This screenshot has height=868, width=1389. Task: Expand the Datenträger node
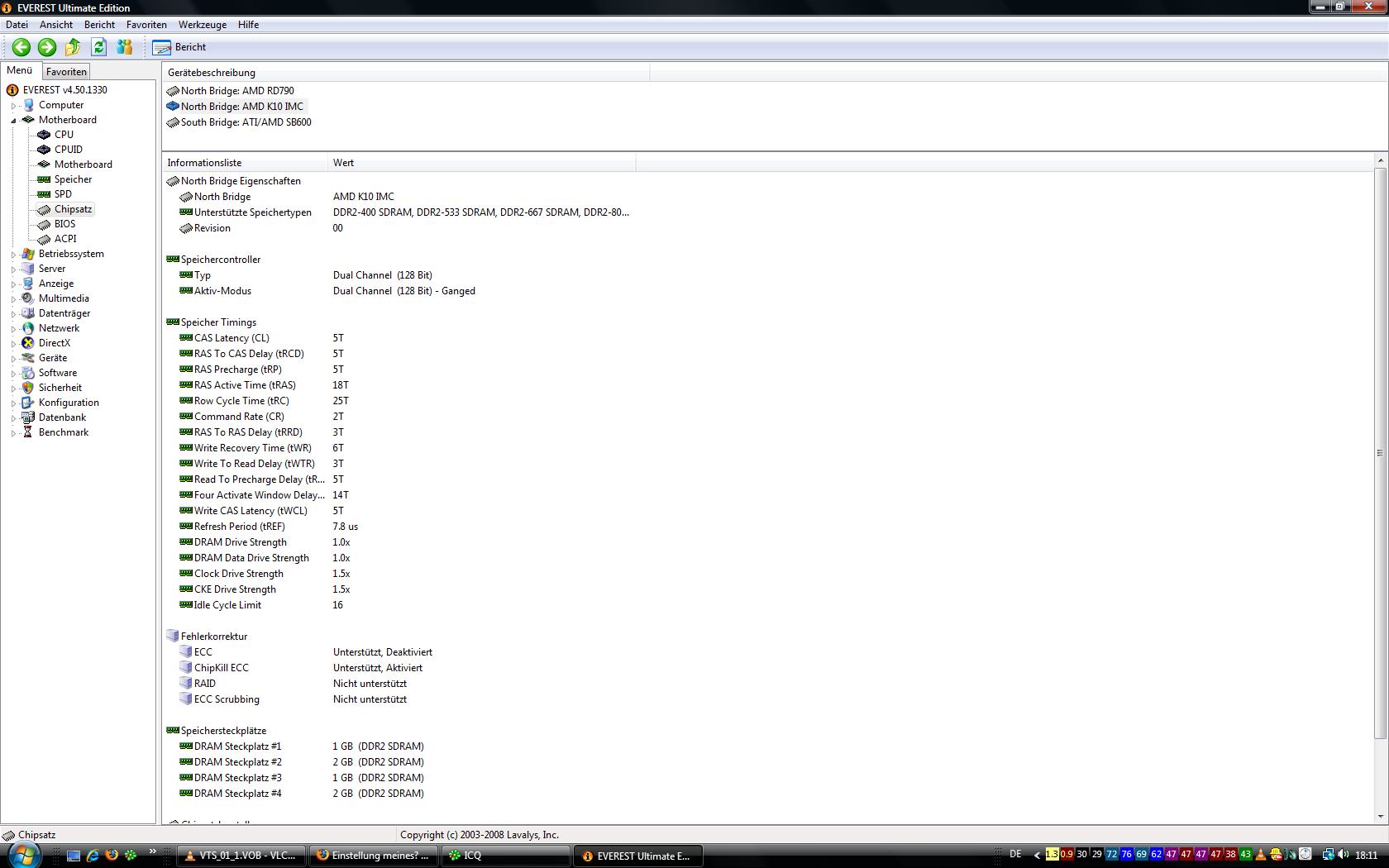(x=13, y=314)
